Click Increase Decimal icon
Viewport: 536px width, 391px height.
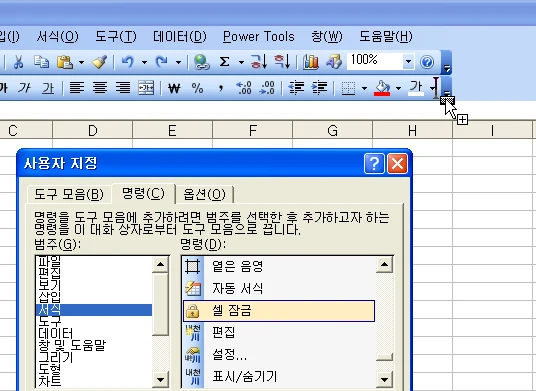(244, 88)
